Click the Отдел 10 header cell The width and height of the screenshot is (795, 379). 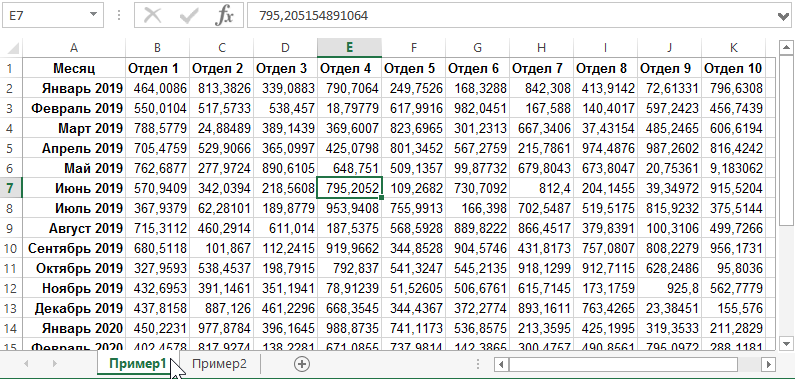pyautogui.click(x=733, y=68)
